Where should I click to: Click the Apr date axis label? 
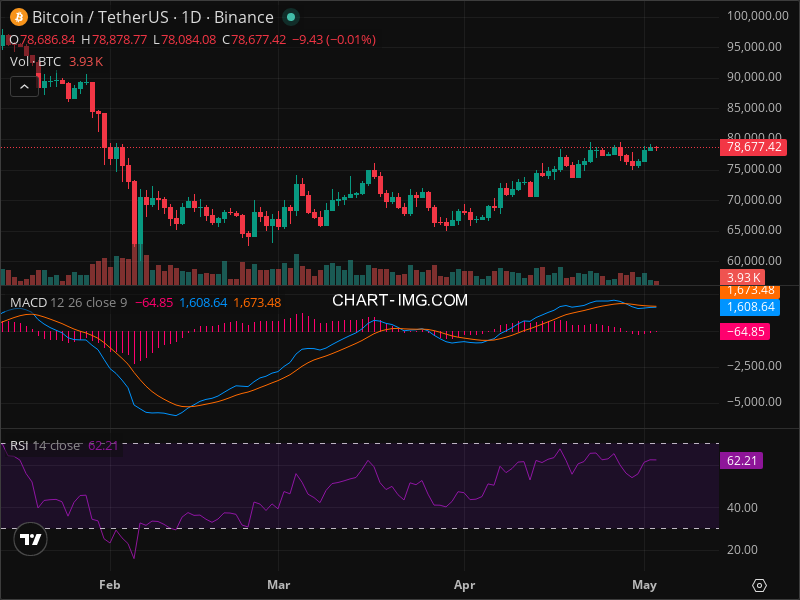pos(464,585)
